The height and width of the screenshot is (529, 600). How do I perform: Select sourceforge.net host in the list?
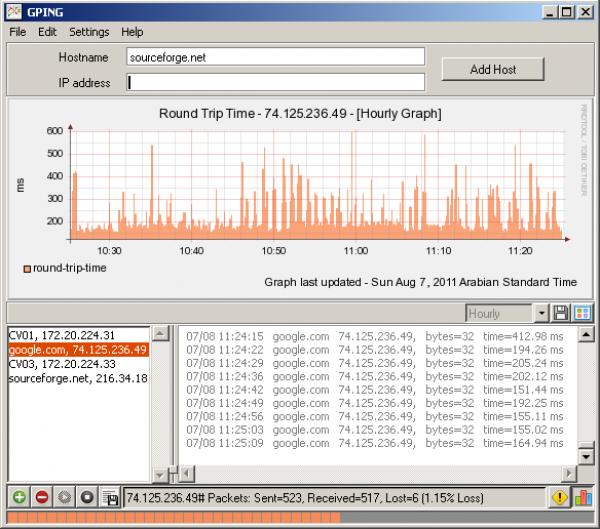point(78,379)
